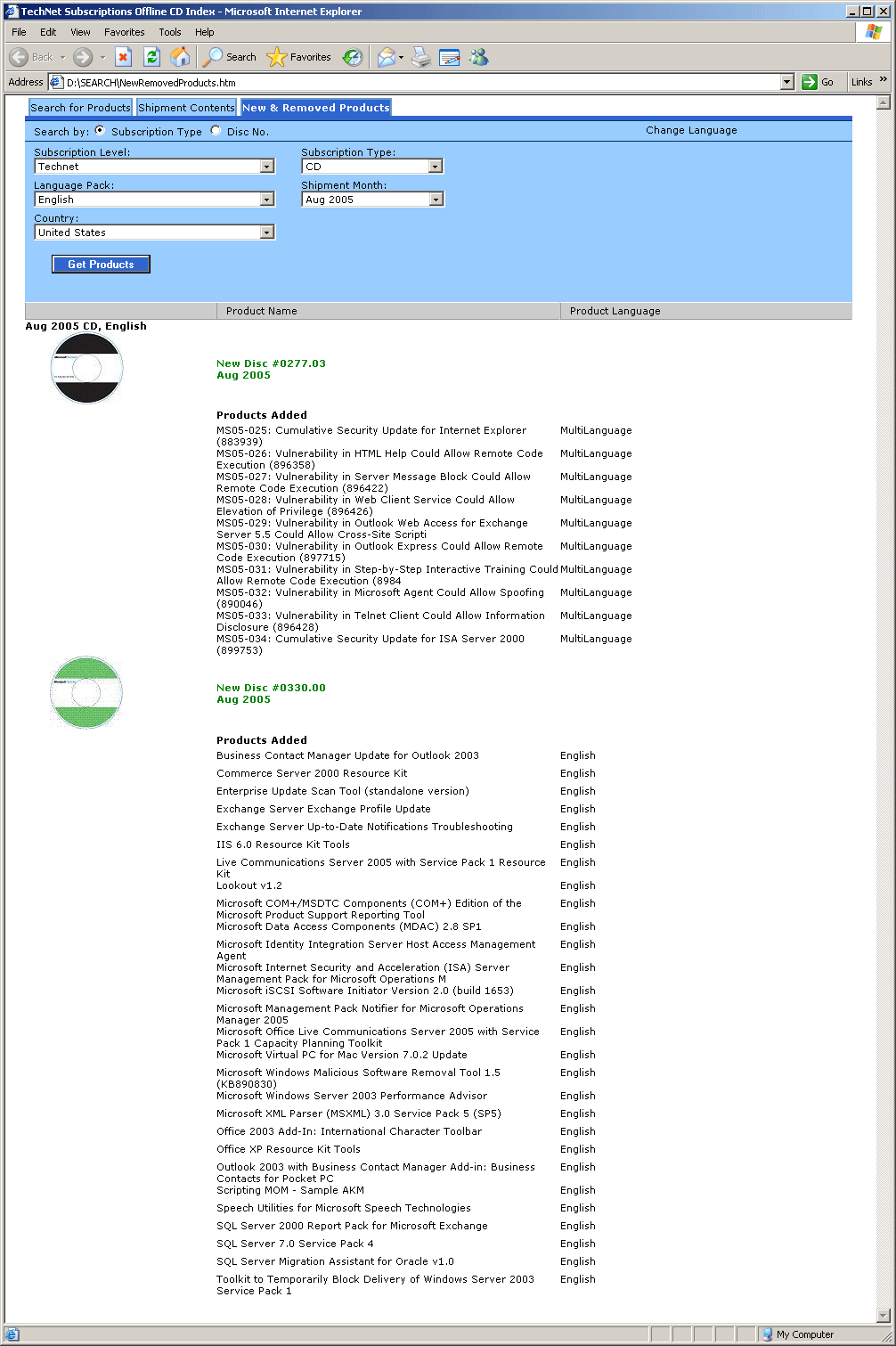The width and height of the screenshot is (896, 1346).
Task: Open Favorites star in toolbar
Action: (x=299, y=57)
